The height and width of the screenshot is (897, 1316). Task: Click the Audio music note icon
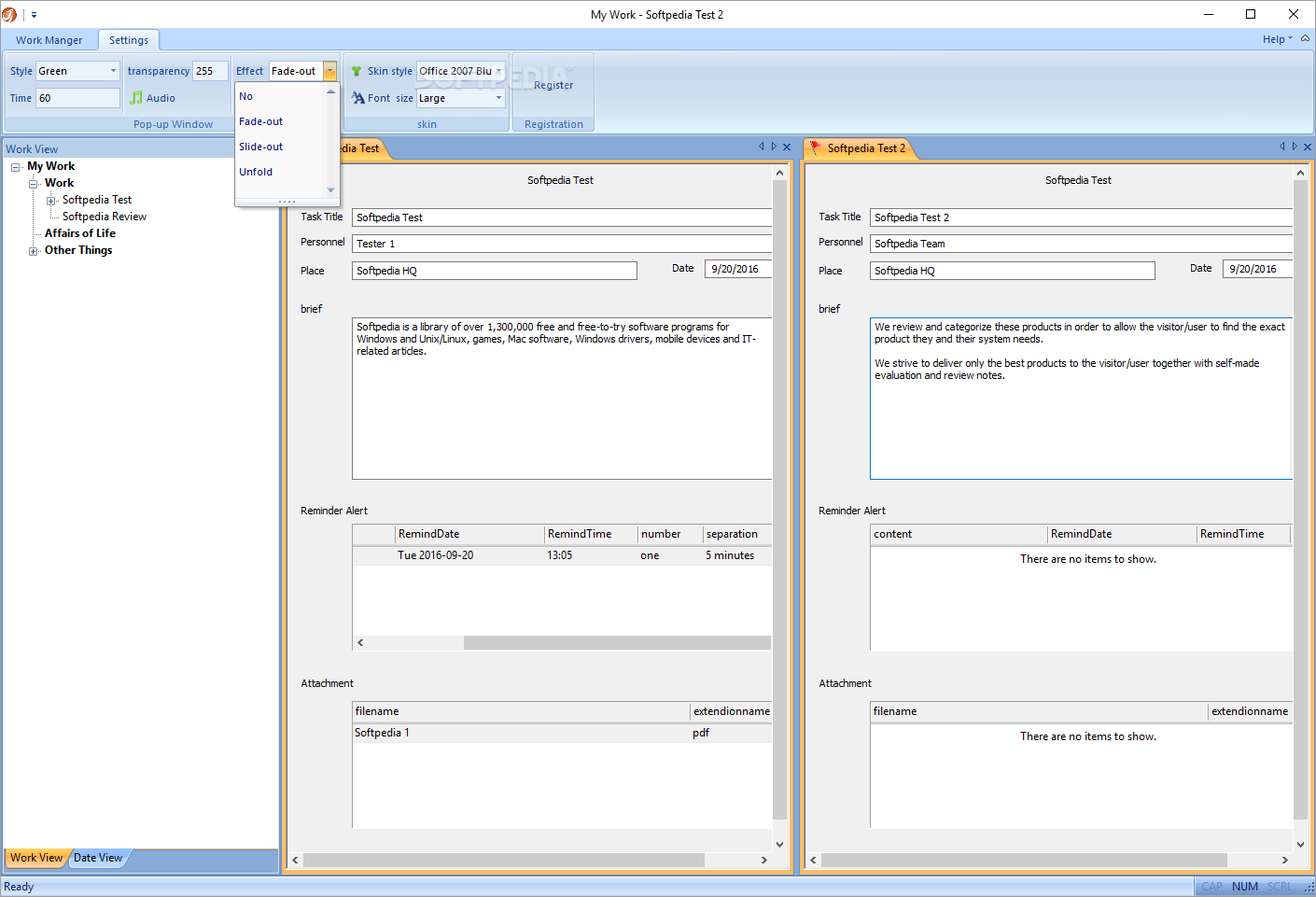(136, 98)
